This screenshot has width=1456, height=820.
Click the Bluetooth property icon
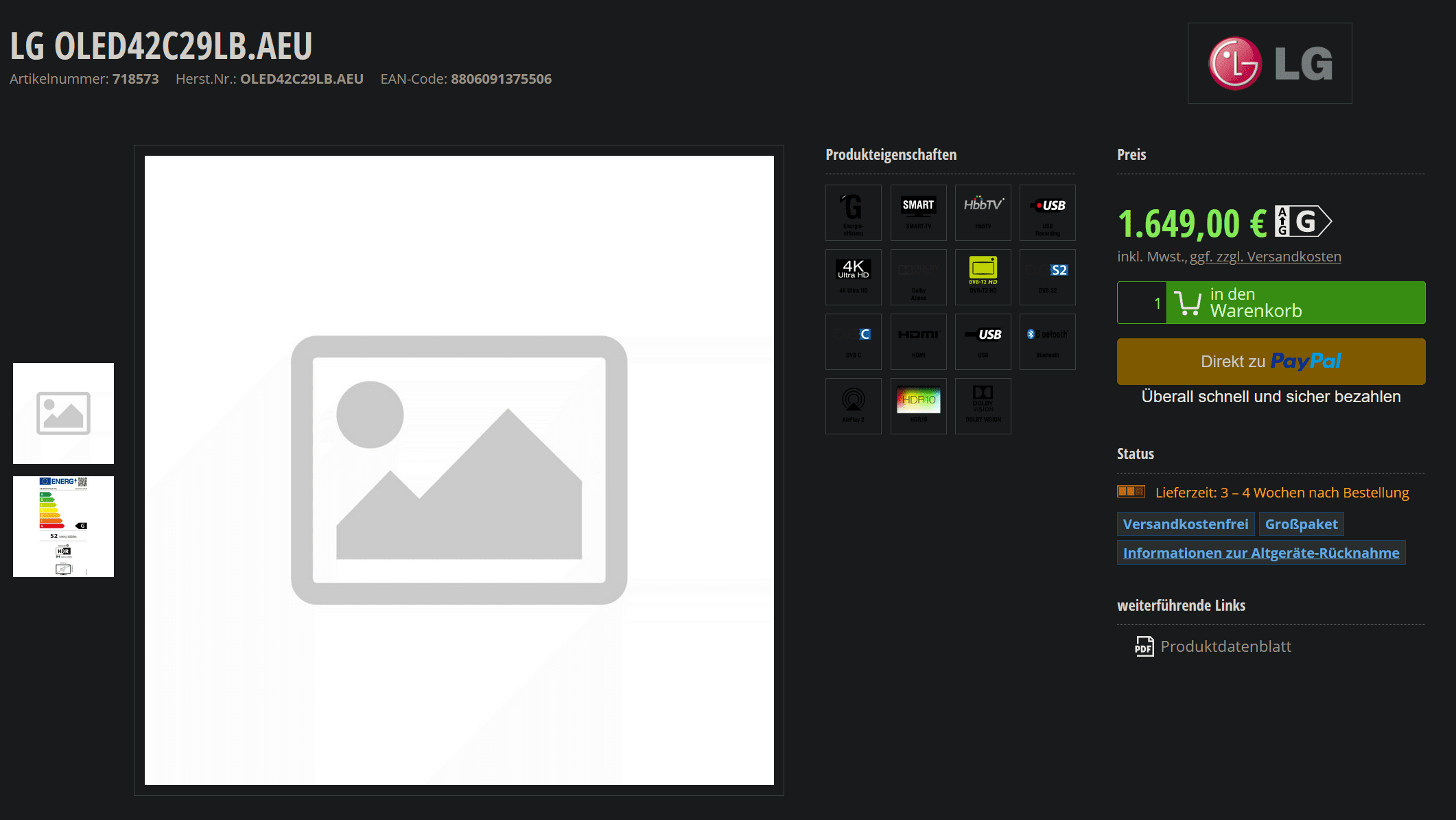(x=1047, y=342)
